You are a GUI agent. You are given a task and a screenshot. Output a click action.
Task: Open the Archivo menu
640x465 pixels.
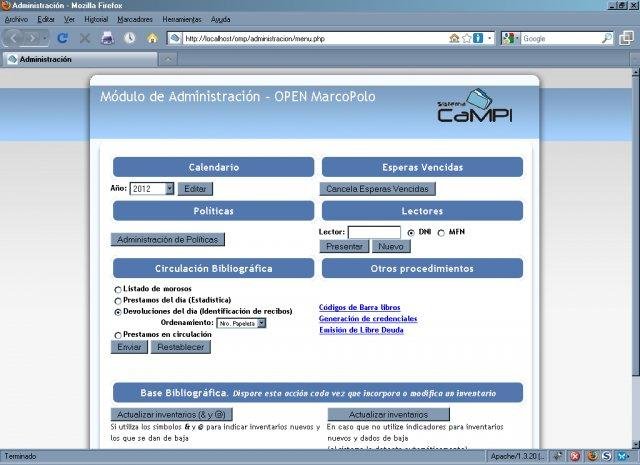coord(16,19)
